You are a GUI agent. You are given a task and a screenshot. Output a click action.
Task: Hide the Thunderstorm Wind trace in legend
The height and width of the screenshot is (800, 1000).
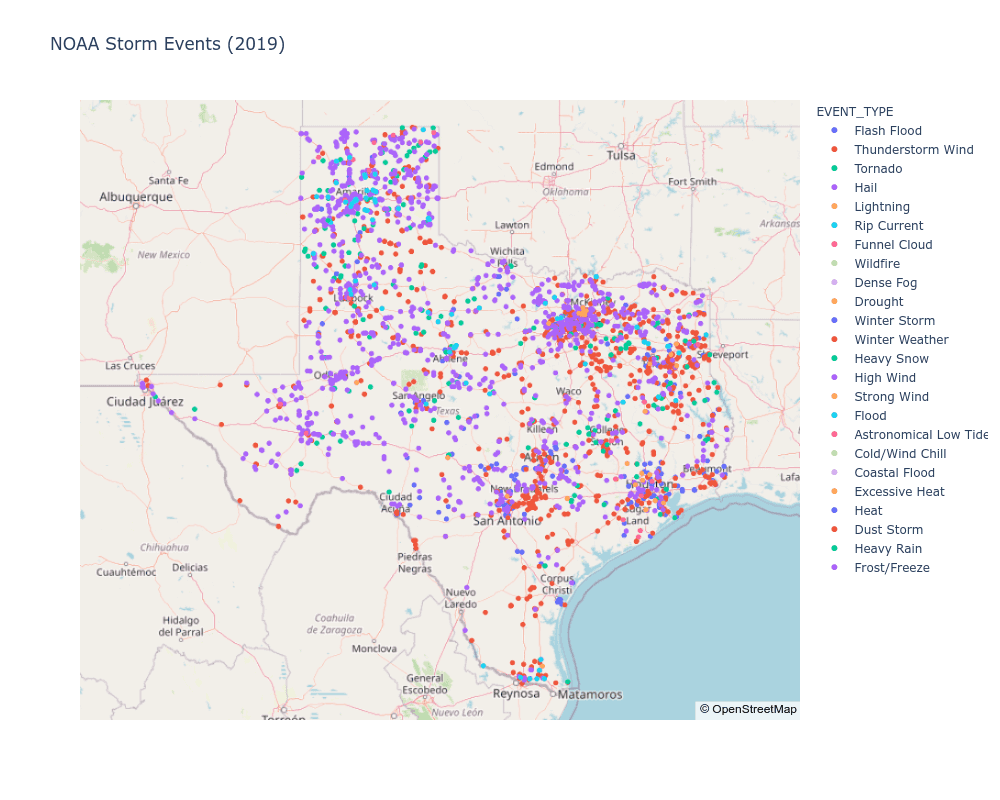pos(913,150)
